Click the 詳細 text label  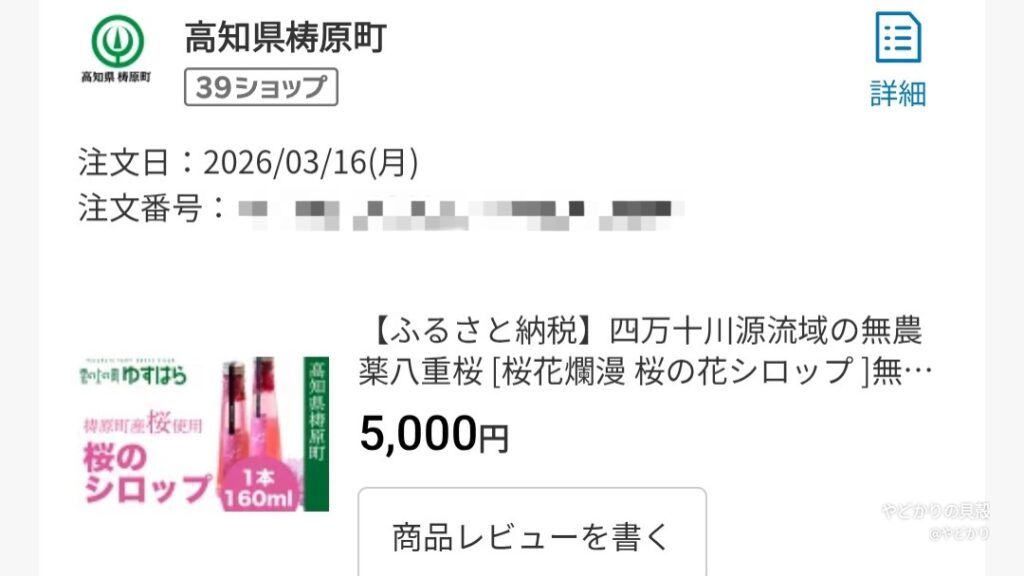(x=898, y=93)
